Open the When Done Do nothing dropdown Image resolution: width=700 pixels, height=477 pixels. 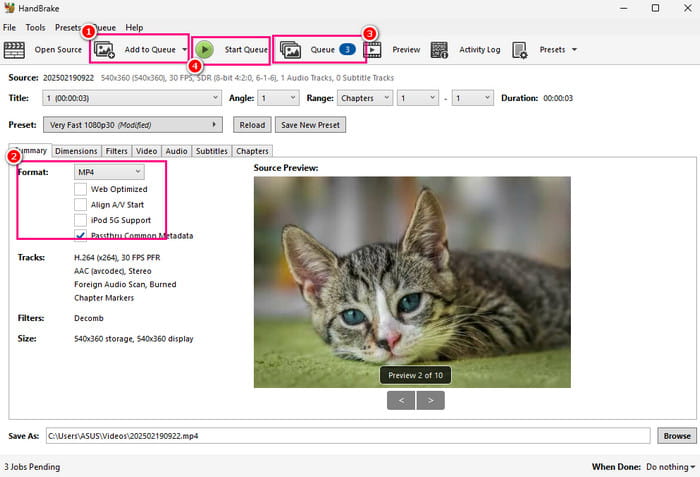point(671,467)
